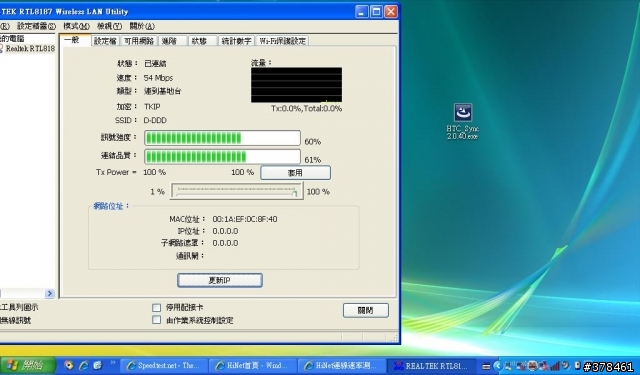
Task: Click the 0.0.0.0 value beside IP位址
Action: coord(225,231)
